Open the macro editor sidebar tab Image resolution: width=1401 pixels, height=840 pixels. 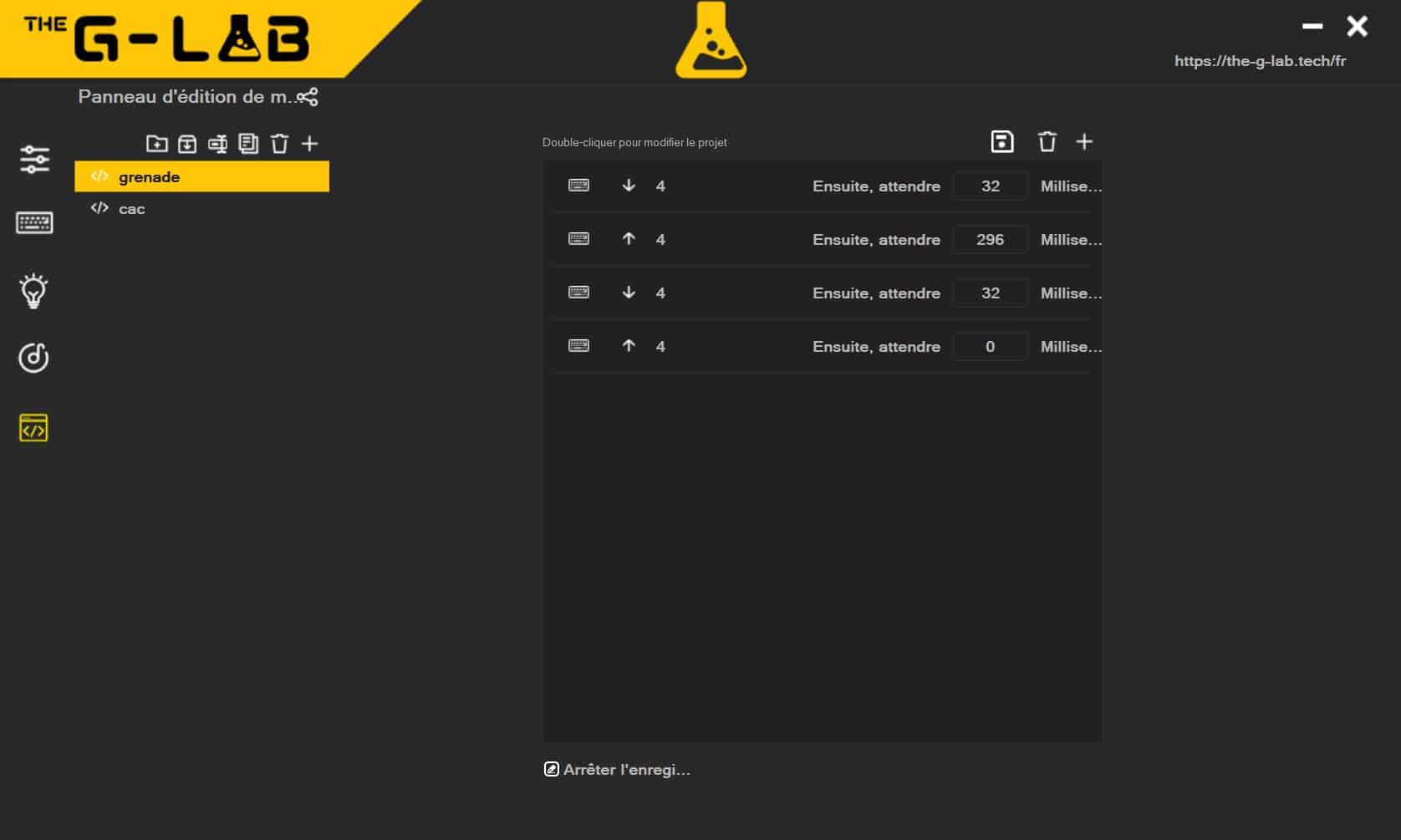(x=33, y=428)
